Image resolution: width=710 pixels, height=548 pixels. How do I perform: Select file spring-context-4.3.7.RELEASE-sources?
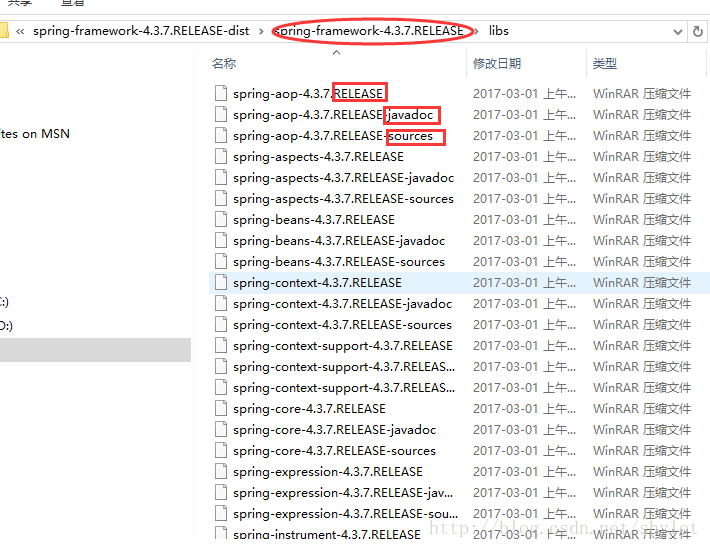click(342, 325)
